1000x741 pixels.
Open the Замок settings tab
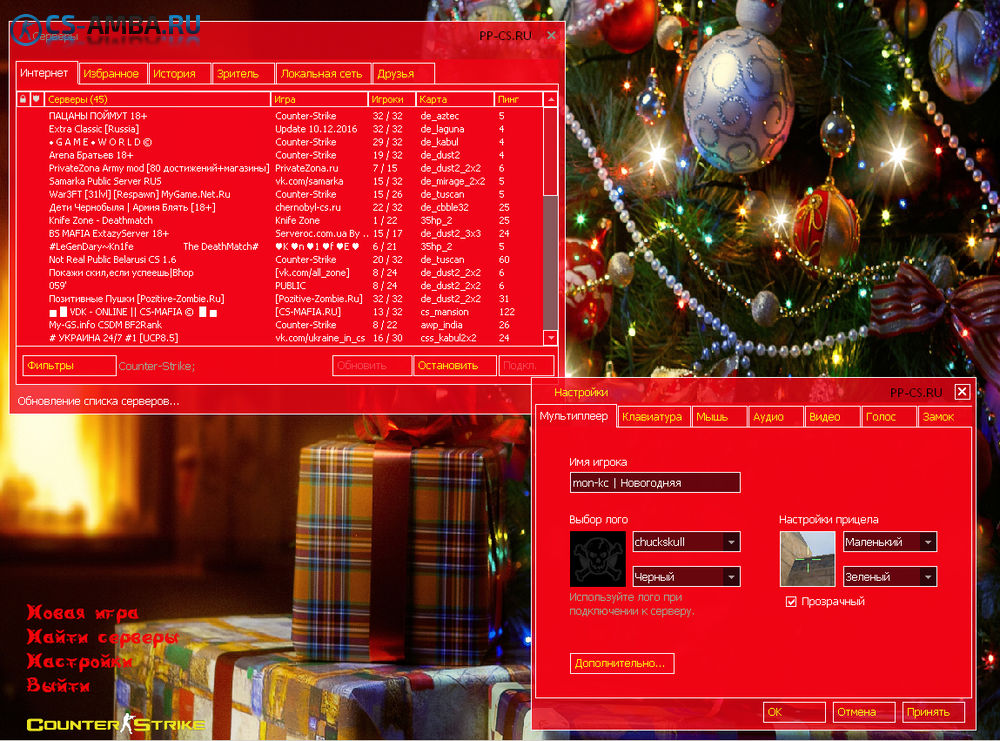(944, 416)
